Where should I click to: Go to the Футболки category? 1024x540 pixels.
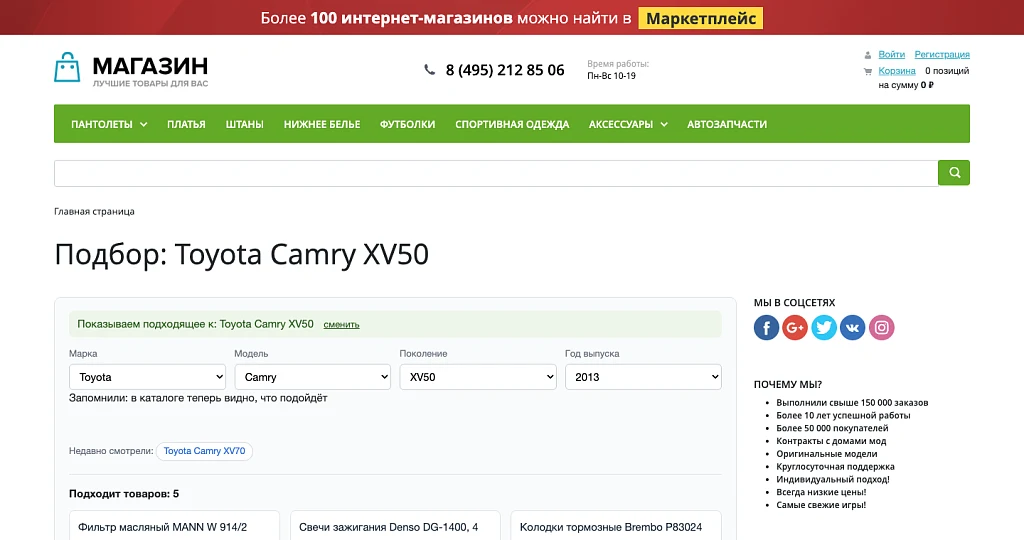408,124
